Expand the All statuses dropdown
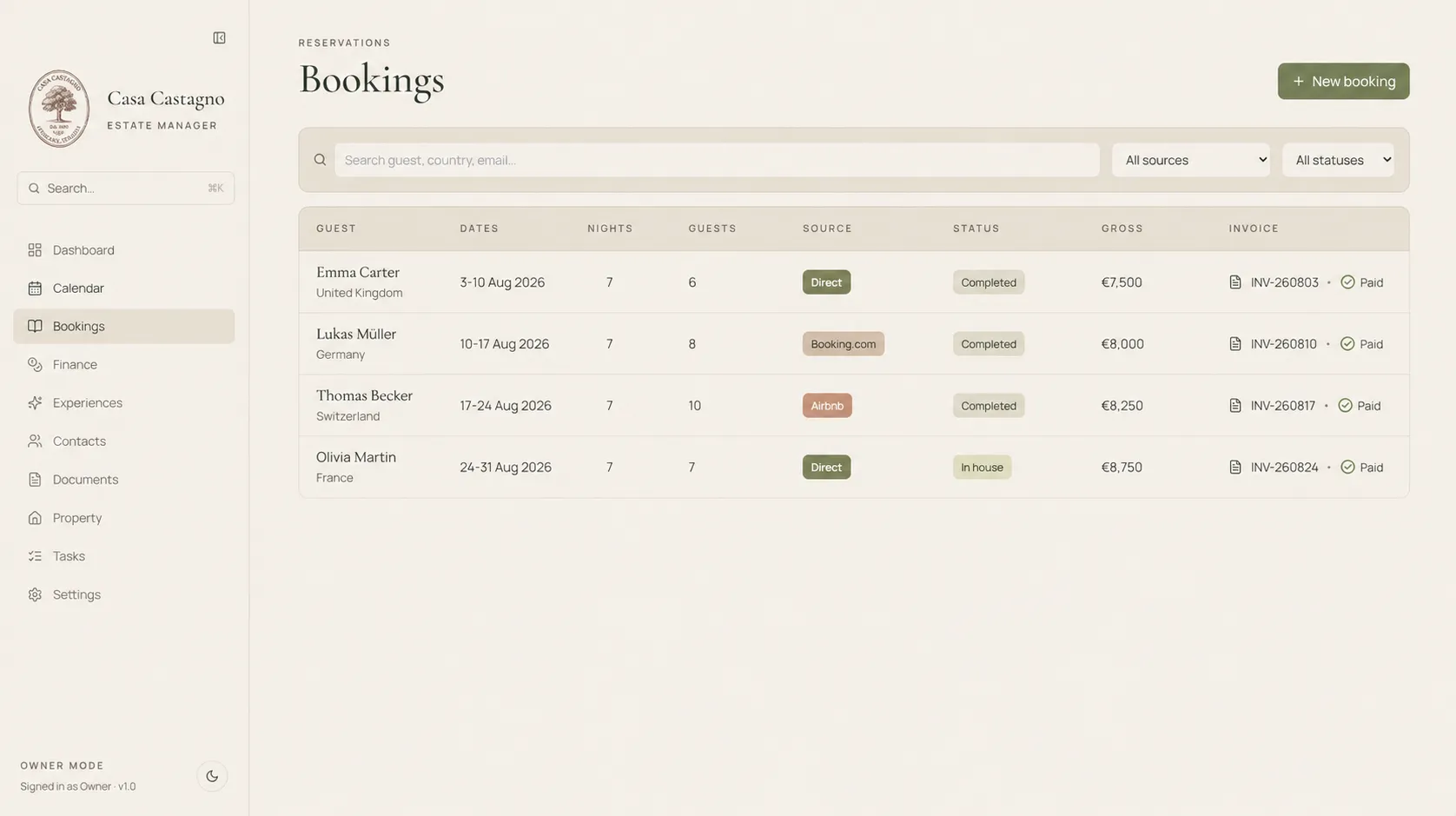Viewport: 1456px width, 816px height. point(1338,160)
